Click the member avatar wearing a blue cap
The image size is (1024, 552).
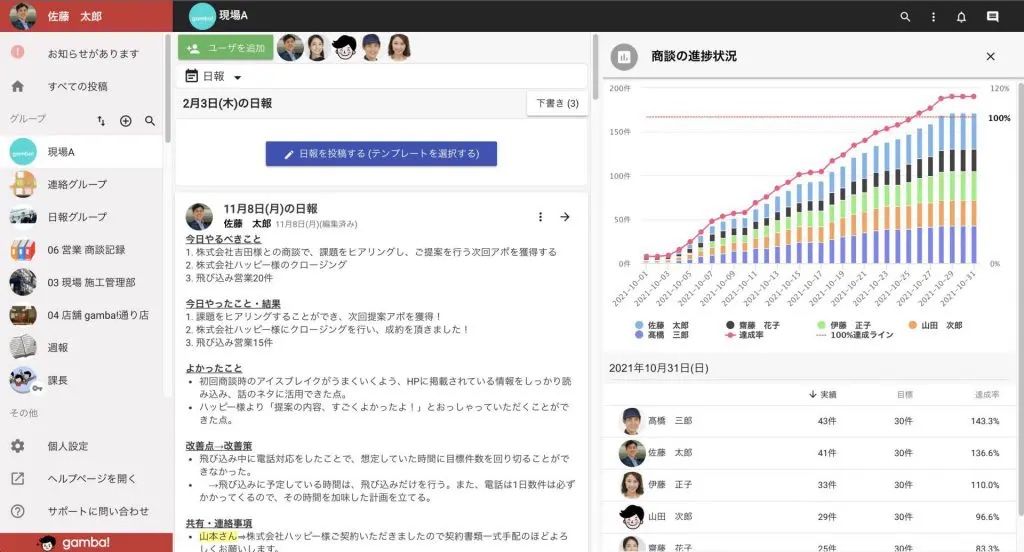(372, 48)
